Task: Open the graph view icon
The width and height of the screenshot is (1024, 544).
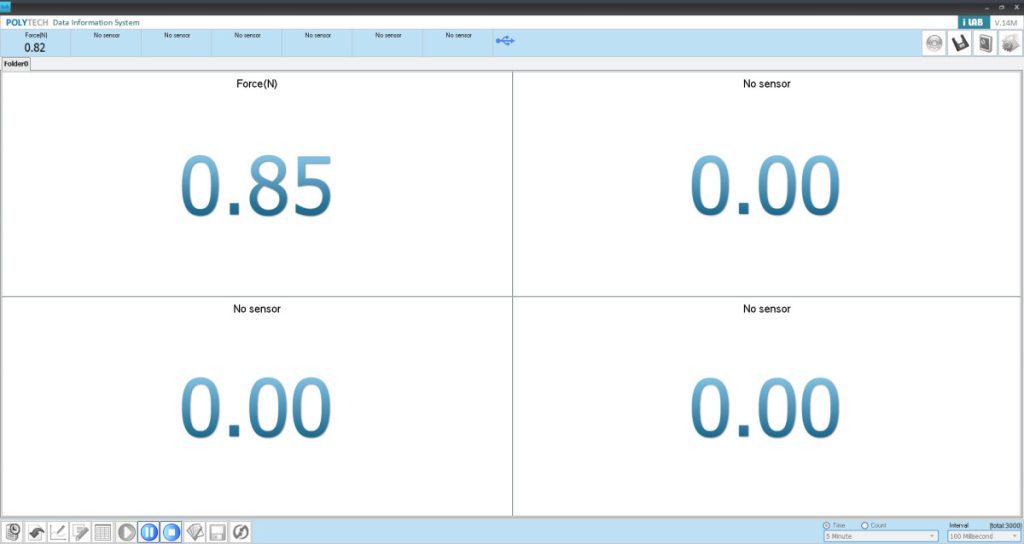Action: pyautogui.click(x=59, y=532)
